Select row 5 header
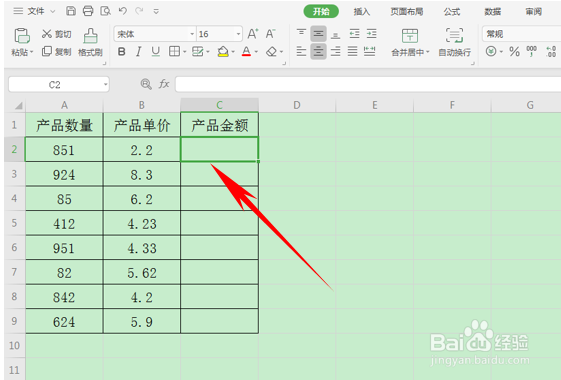The height and width of the screenshot is (380, 561). [x=14, y=223]
